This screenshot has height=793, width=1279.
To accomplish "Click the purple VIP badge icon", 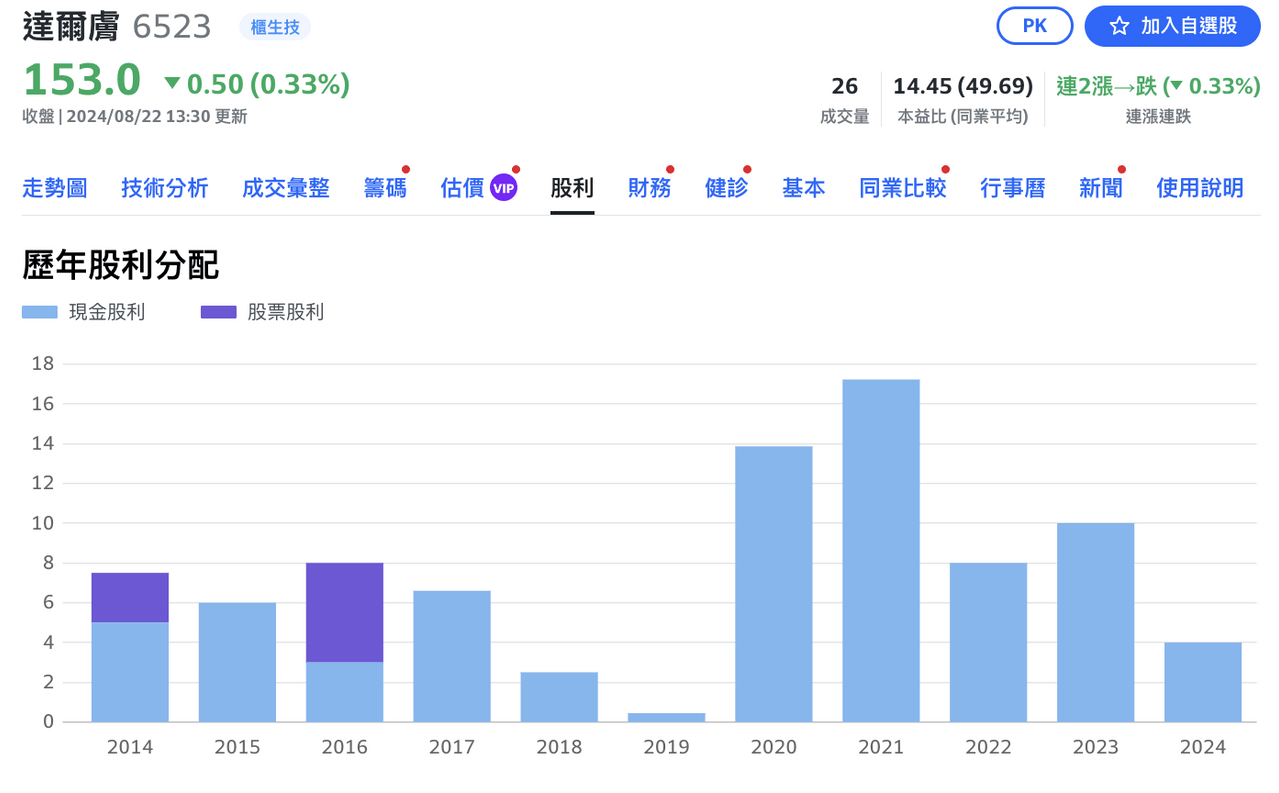I will (x=504, y=187).
